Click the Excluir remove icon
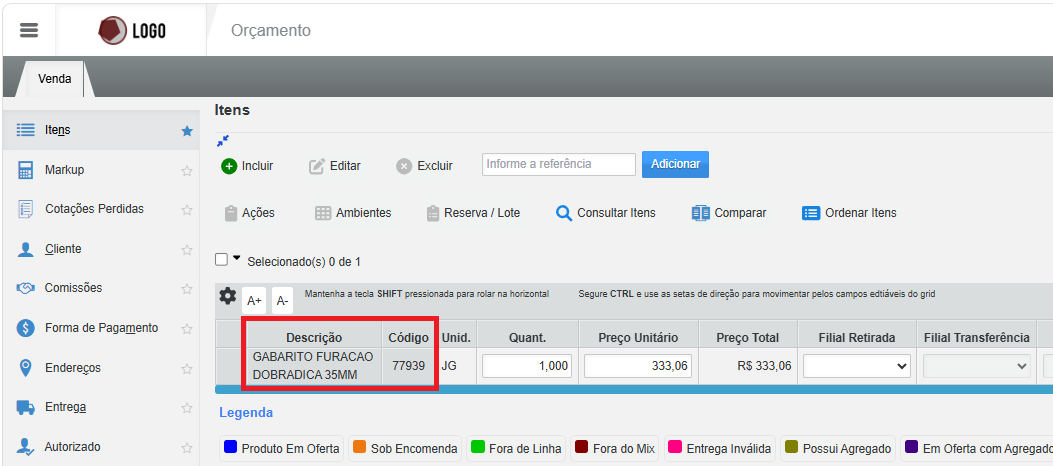1053x466 pixels. (x=404, y=166)
